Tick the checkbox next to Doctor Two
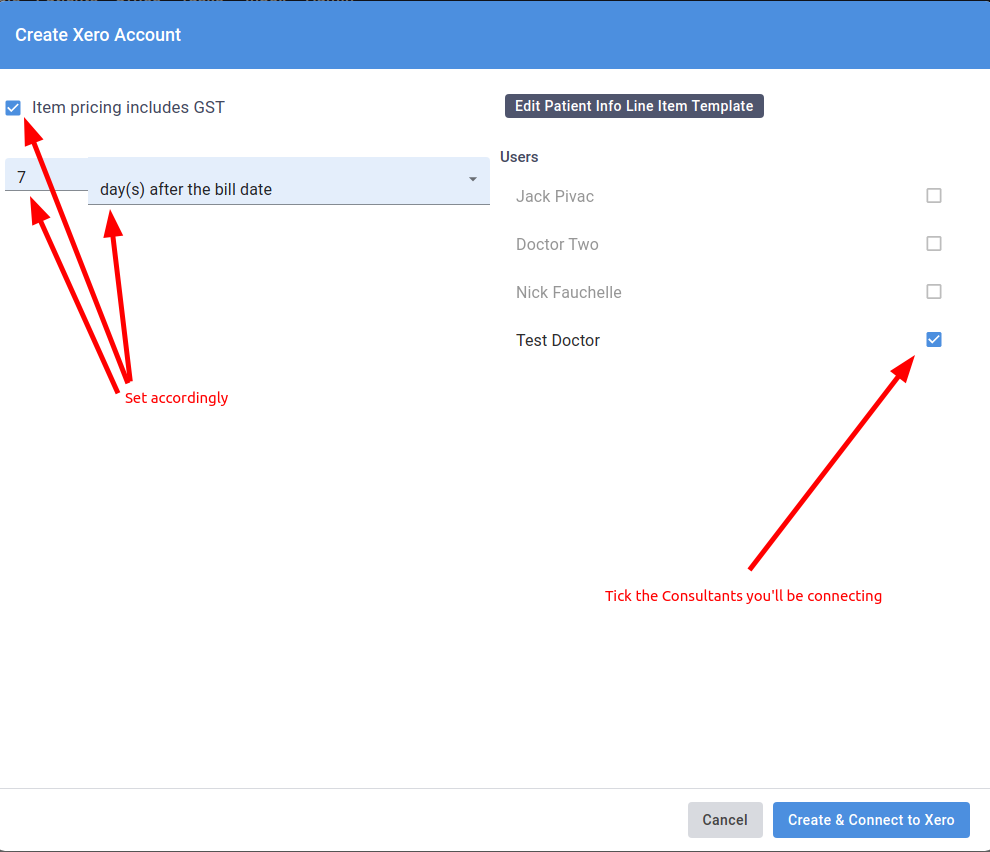990x852 pixels. (x=934, y=243)
